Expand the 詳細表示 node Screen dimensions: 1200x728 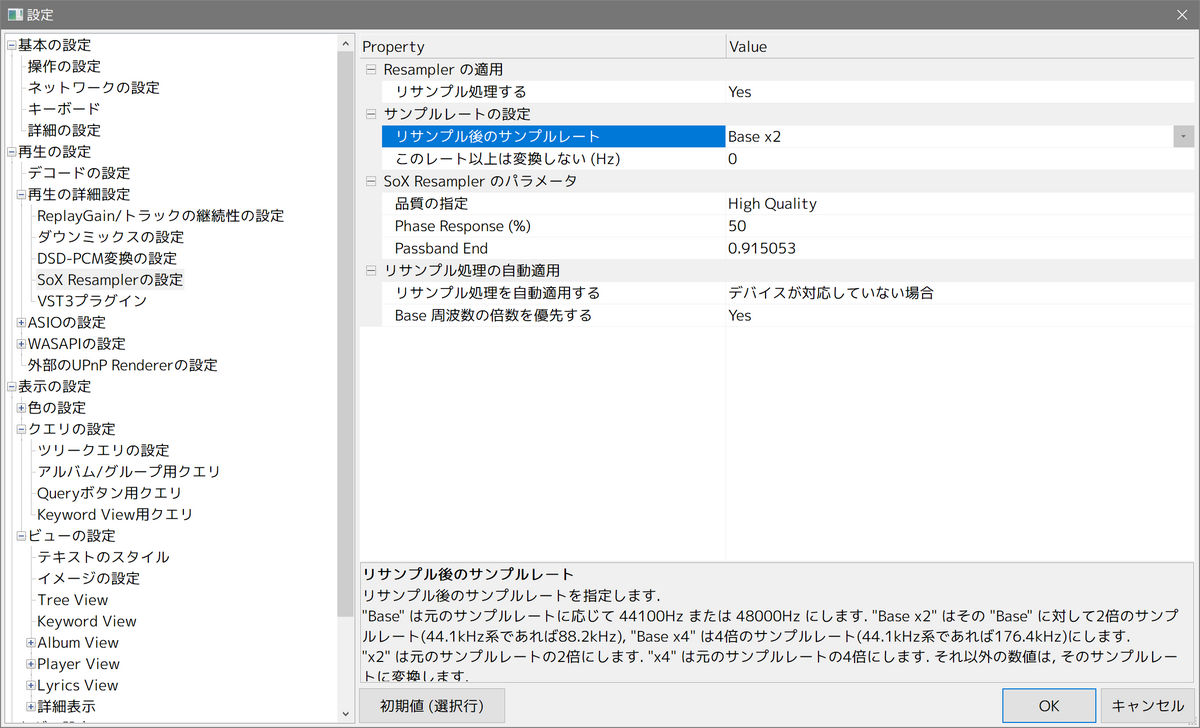(31, 707)
